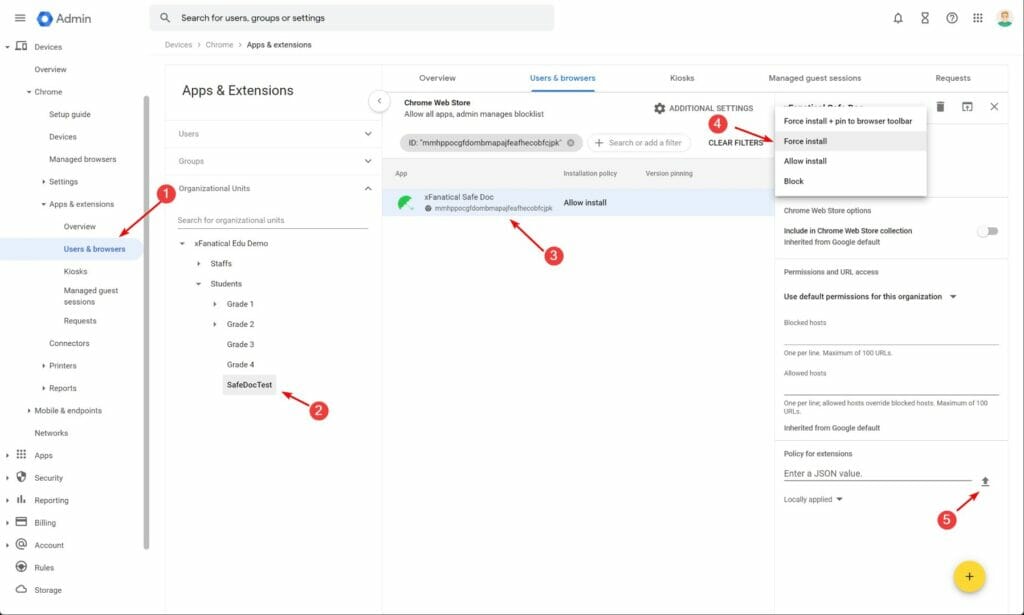Screen dimensions: 1024x615
Task: Open Additional Settings via the gear icon
Action: [x=658, y=109]
